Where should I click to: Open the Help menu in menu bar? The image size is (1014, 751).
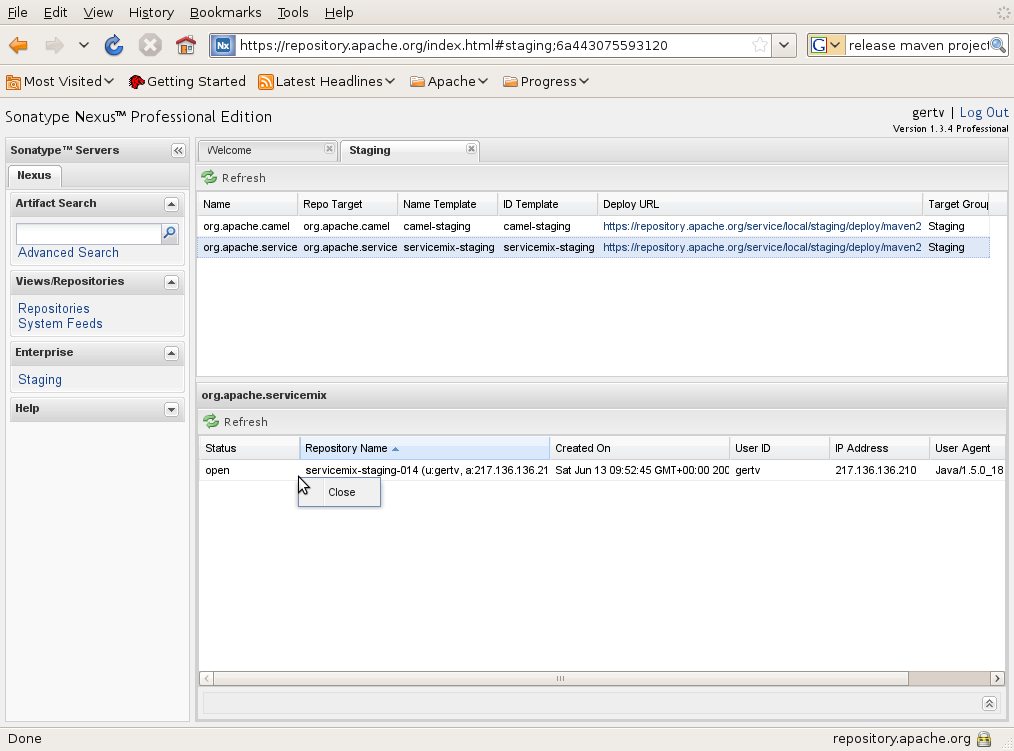point(339,12)
